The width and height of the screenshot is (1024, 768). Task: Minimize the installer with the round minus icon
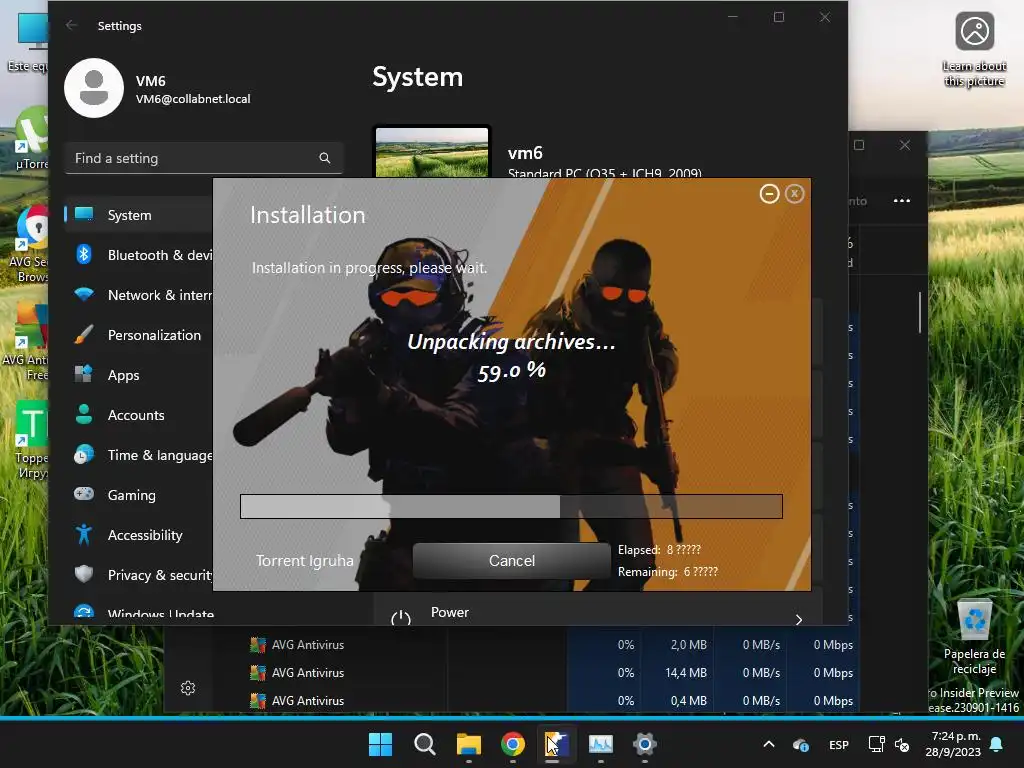769,194
